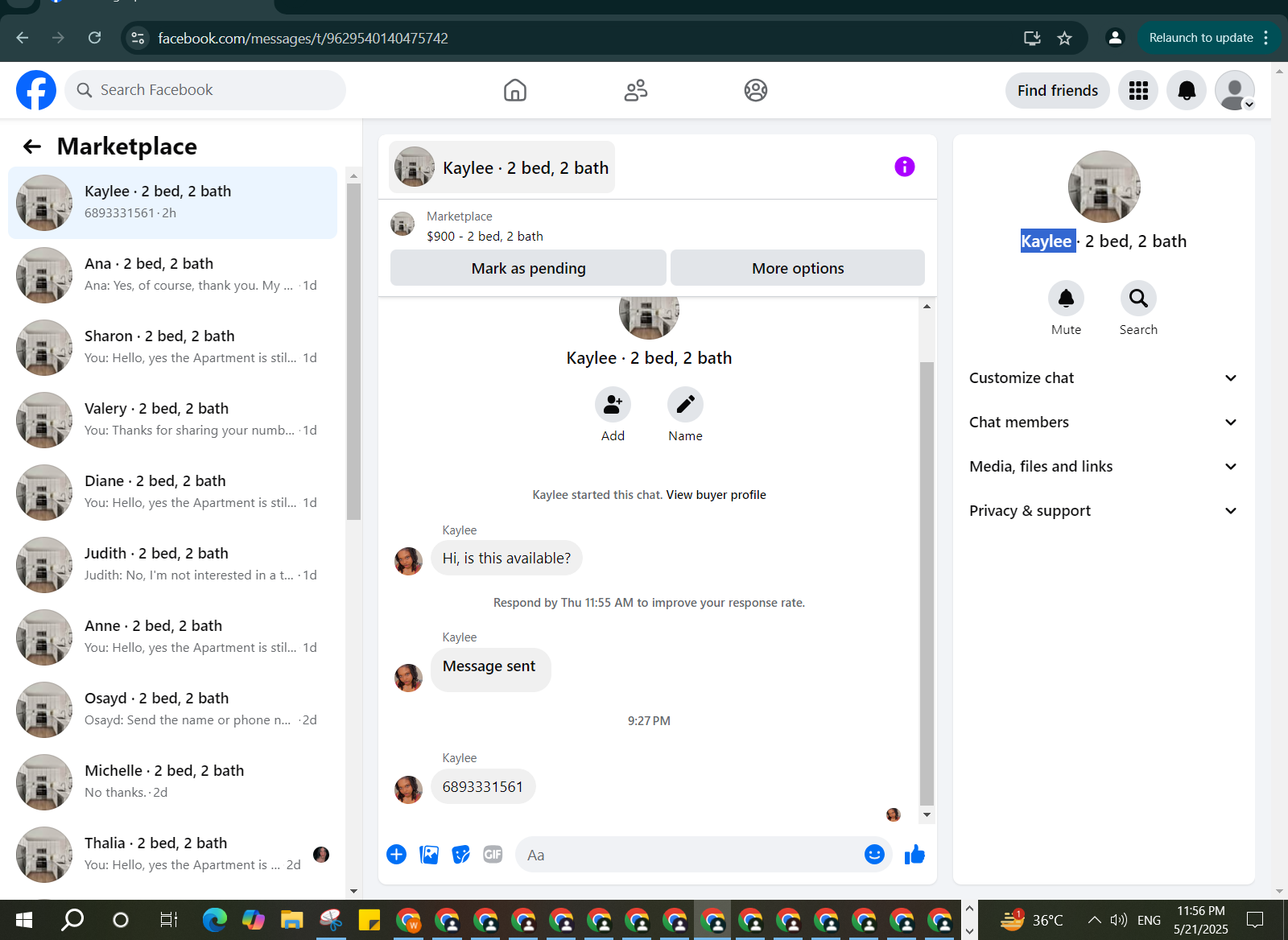This screenshot has height=940, width=1288.
Task: Open more actions plus icon in composer
Action: [x=396, y=855]
